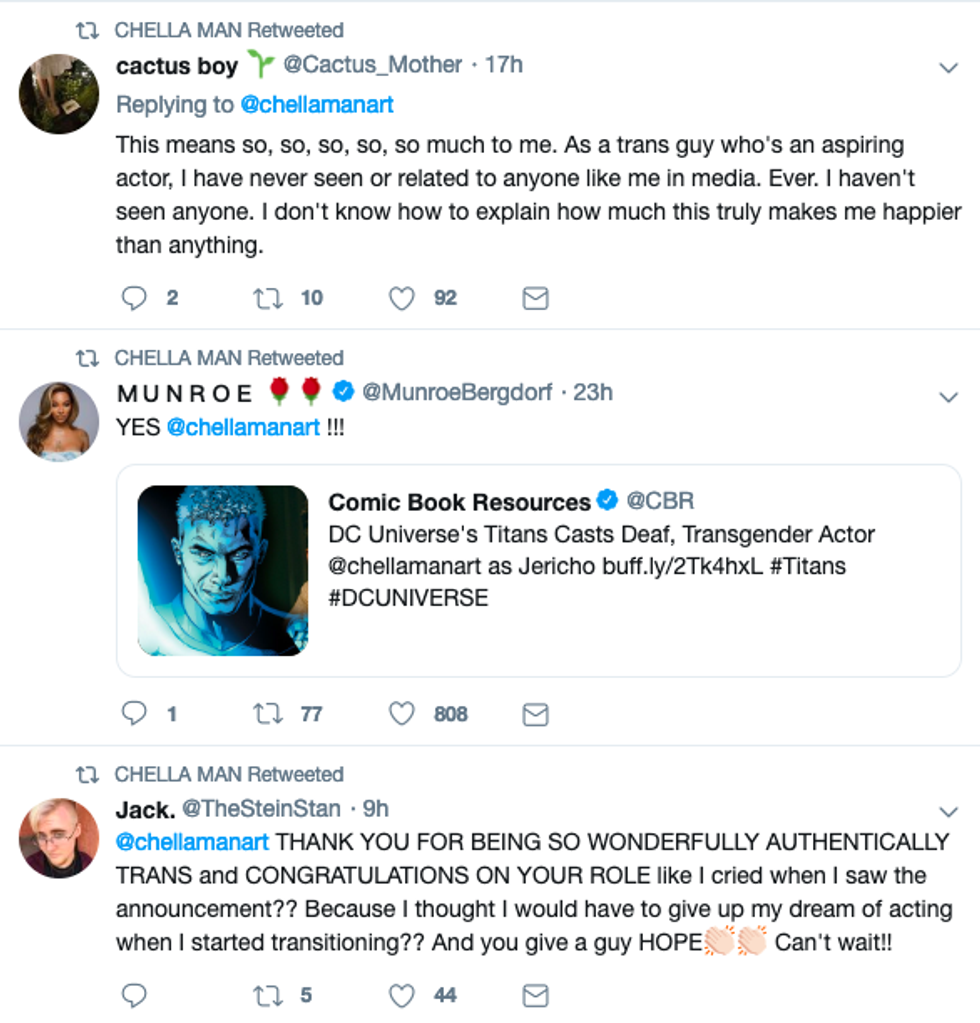
Task: Open Jack's profile picture avatar
Action: tap(59, 838)
